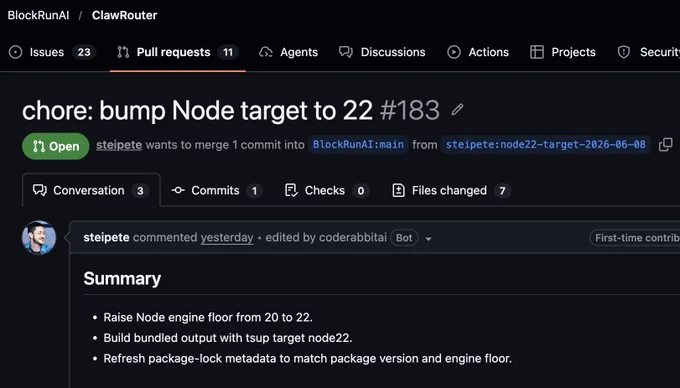This screenshot has height=388, width=680.
Task: Switch to the Checks tab
Action: [327, 190]
